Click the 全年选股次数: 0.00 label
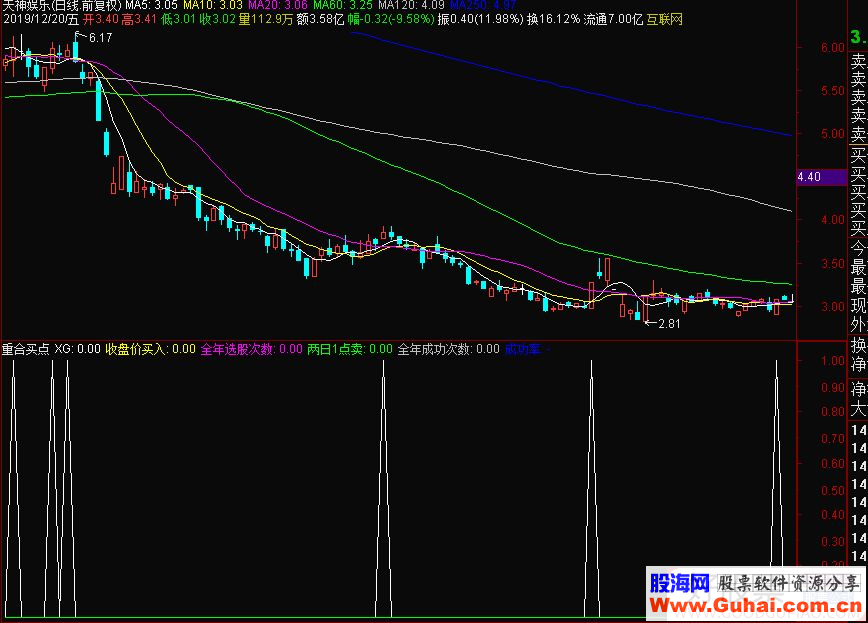The width and height of the screenshot is (868, 623). 251,349
